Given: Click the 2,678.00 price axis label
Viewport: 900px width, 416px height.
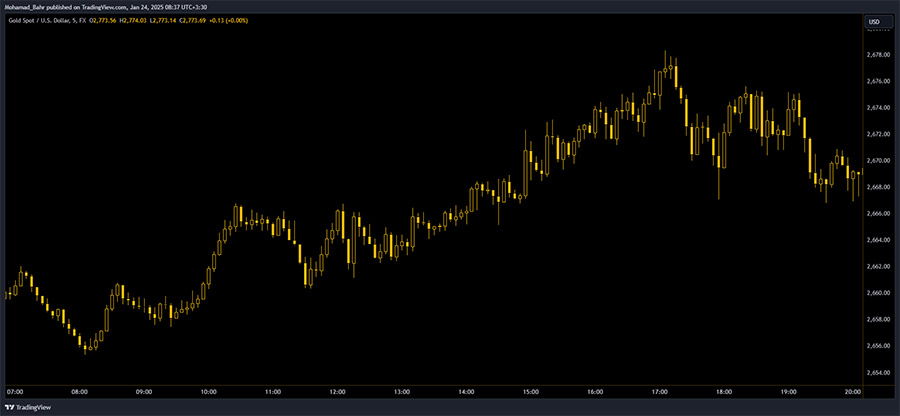Looking at the screenshot, I should [x=879, y=54].
